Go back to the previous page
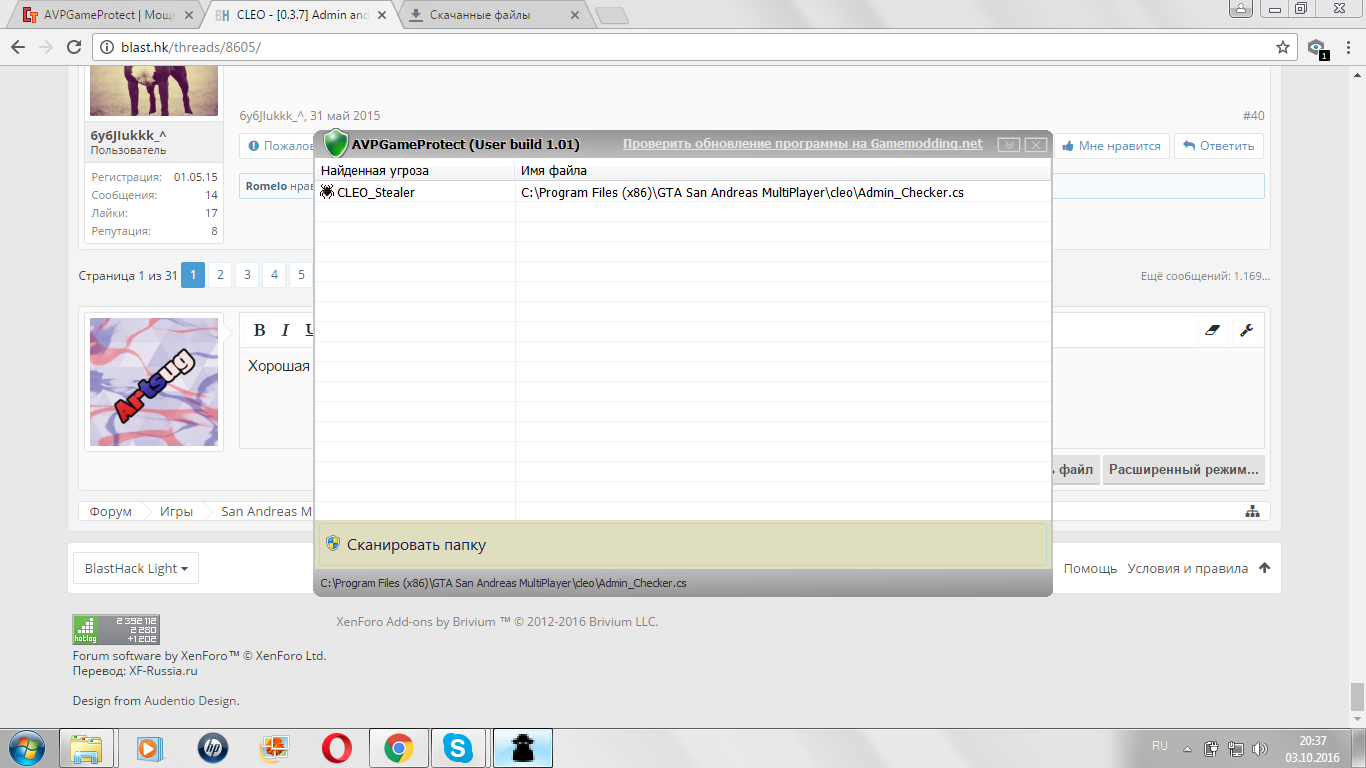Screen dimensions: 1366x768 point(18,47)
